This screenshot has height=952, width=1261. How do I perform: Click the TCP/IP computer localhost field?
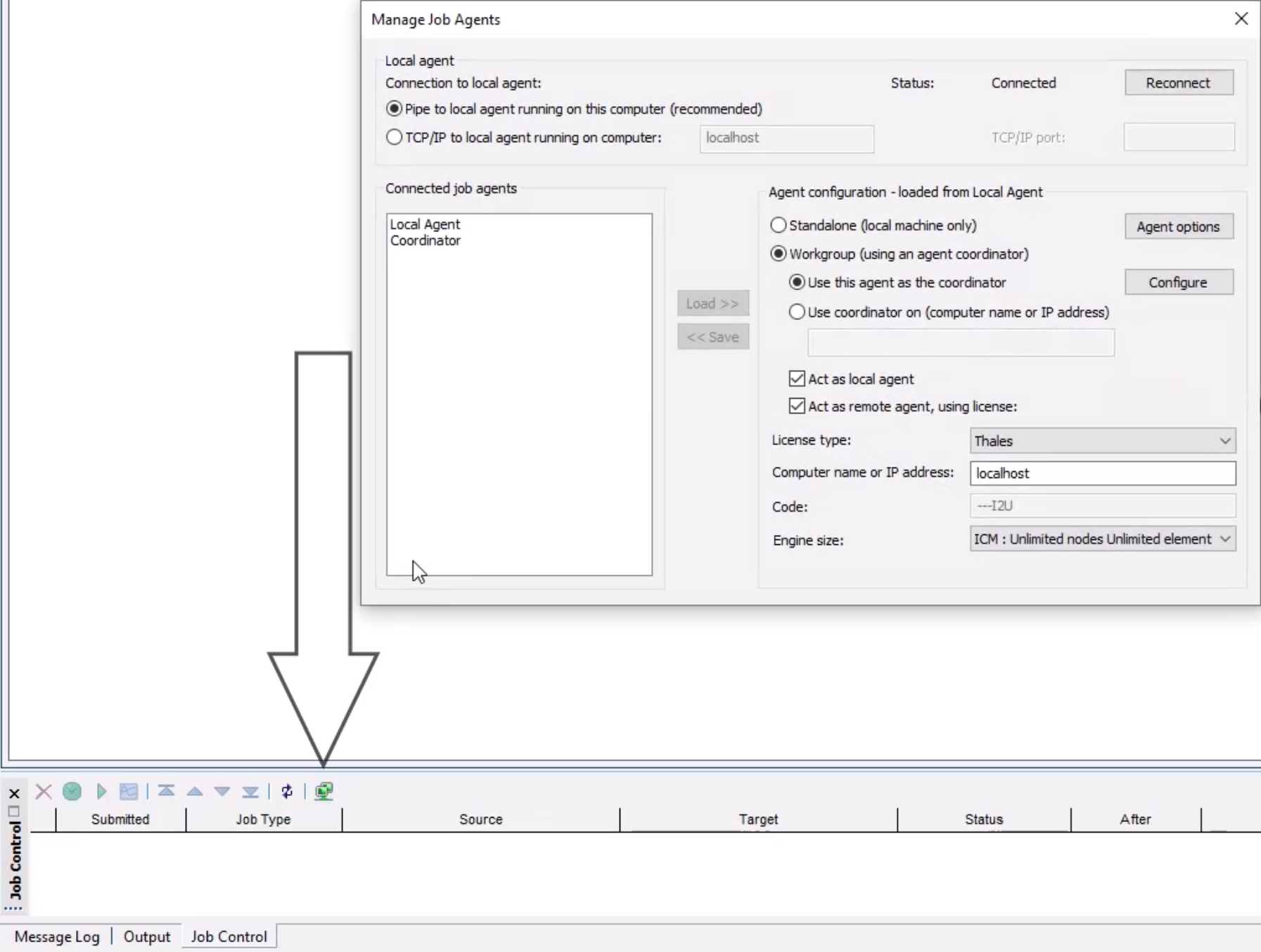click(x=787, y=139)
